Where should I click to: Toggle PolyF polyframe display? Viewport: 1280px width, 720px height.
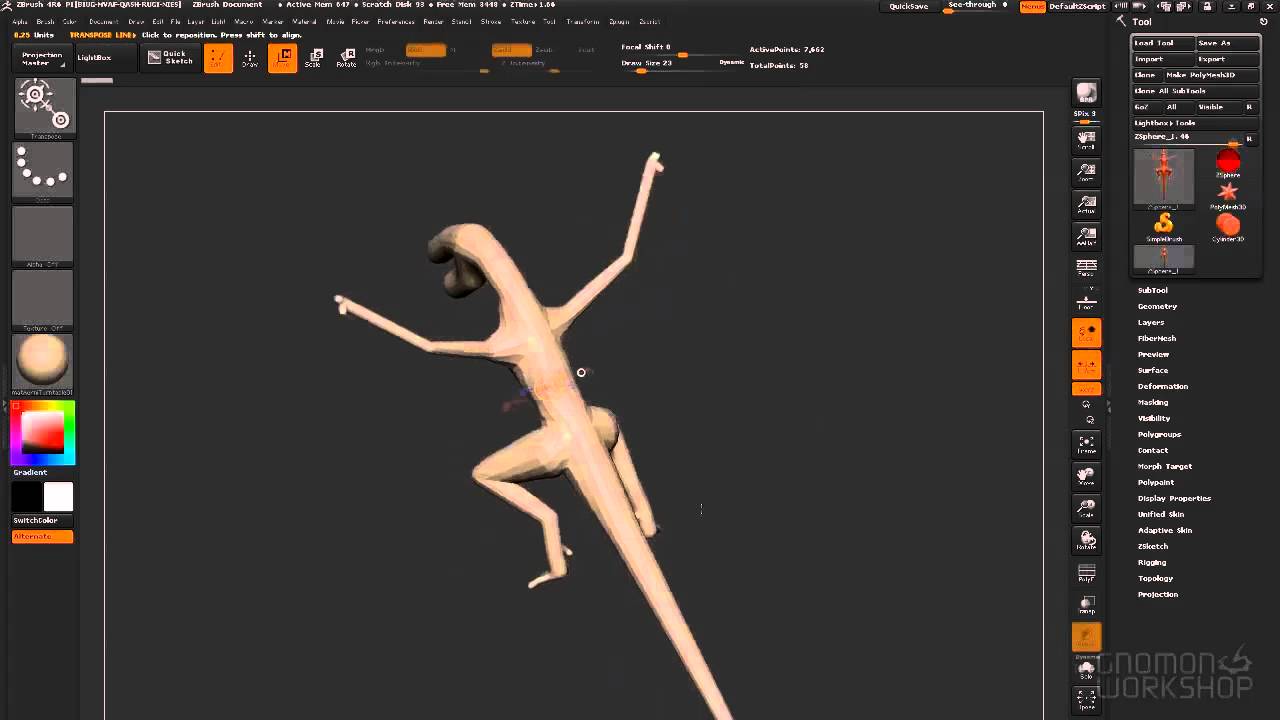coord(1086,572)
